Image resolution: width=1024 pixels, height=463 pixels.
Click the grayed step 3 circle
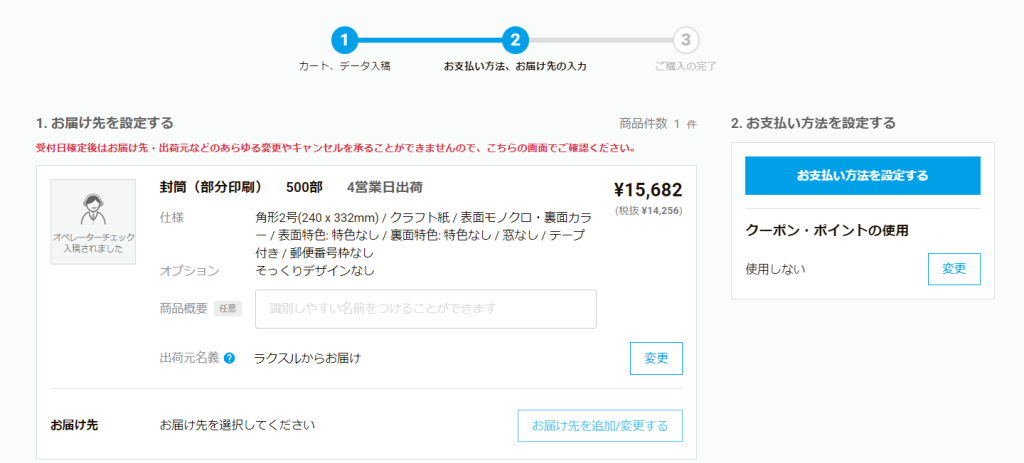[x=685, y=40]
